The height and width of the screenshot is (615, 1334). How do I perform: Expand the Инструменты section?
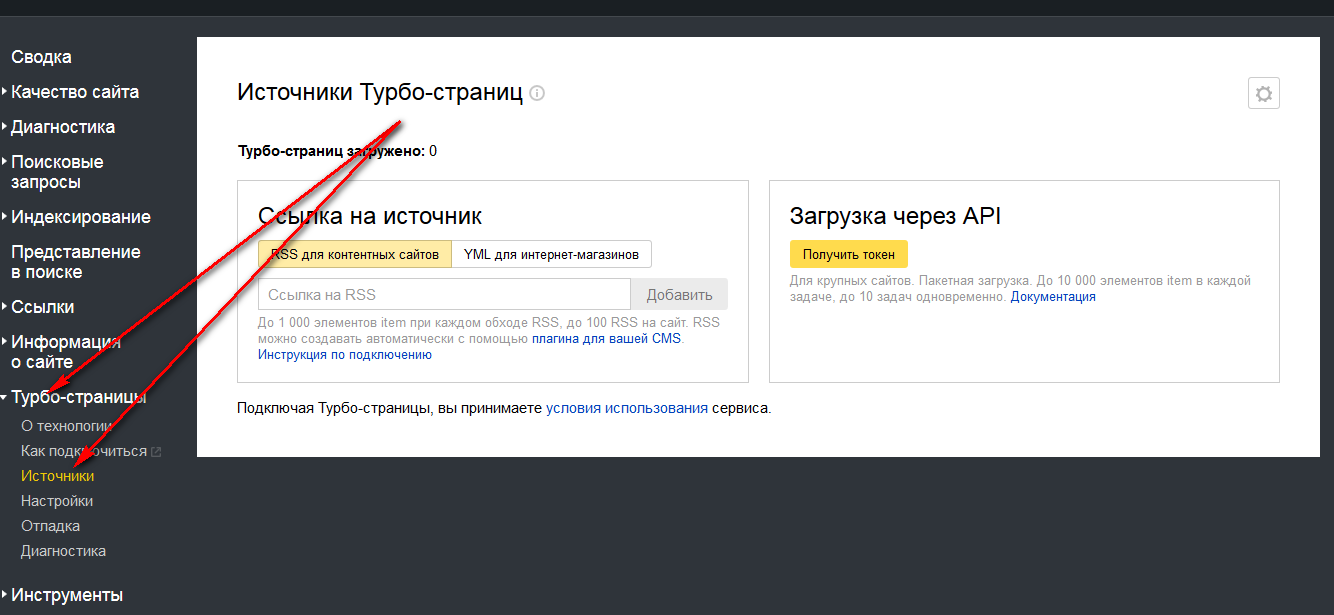[x=66, y=595]
